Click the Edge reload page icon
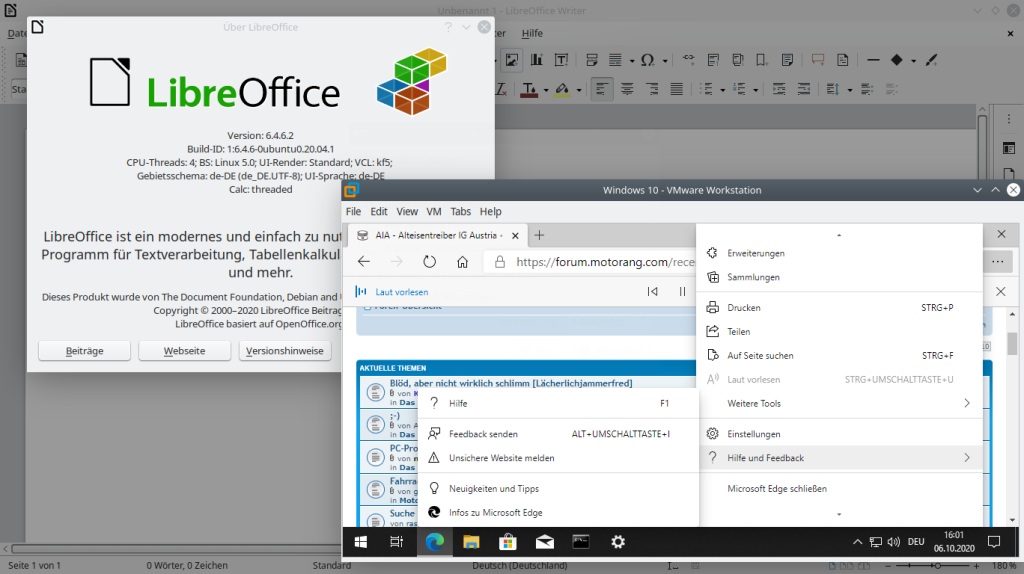Image resolution: width=1024 pixels, height=574 pixels. click(x=429, y=262)
